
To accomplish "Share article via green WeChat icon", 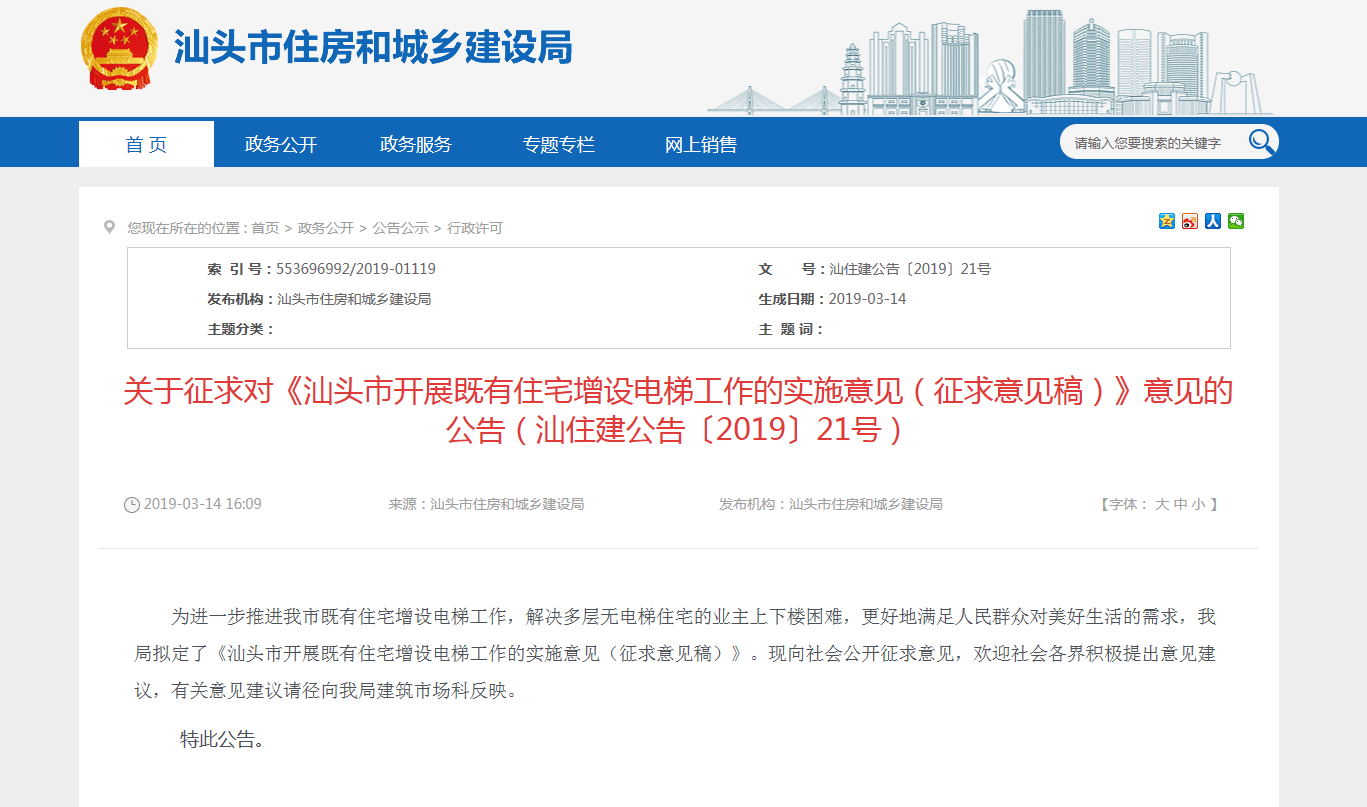I will click(1236, 221).
